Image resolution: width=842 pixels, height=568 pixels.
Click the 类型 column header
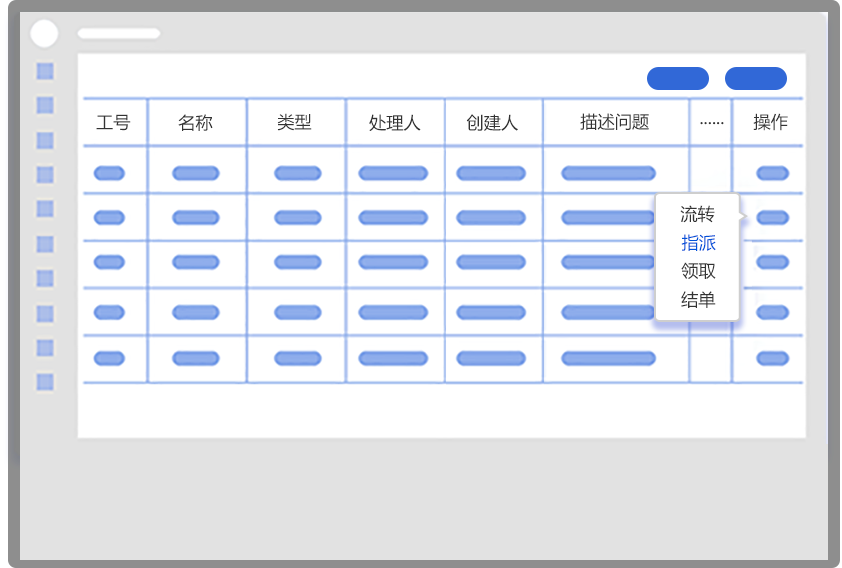[294, 122]
